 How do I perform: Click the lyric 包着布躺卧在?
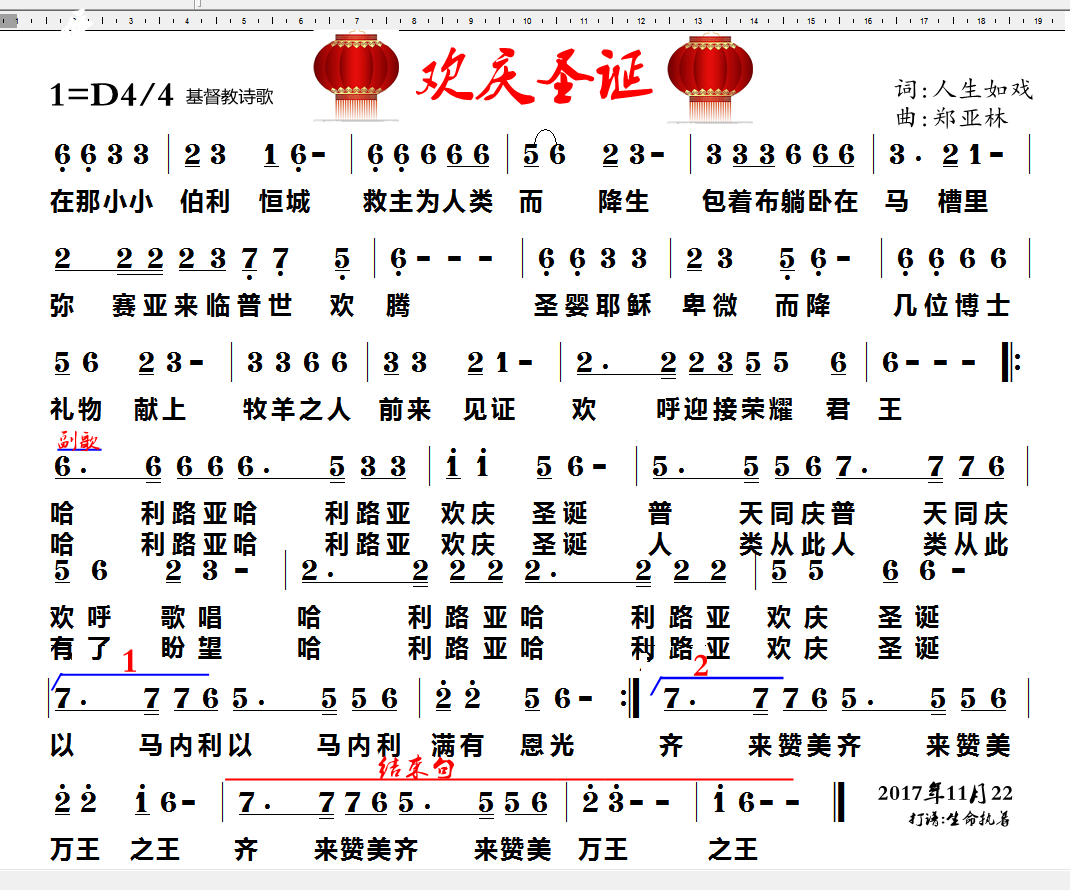pos(780,201)
